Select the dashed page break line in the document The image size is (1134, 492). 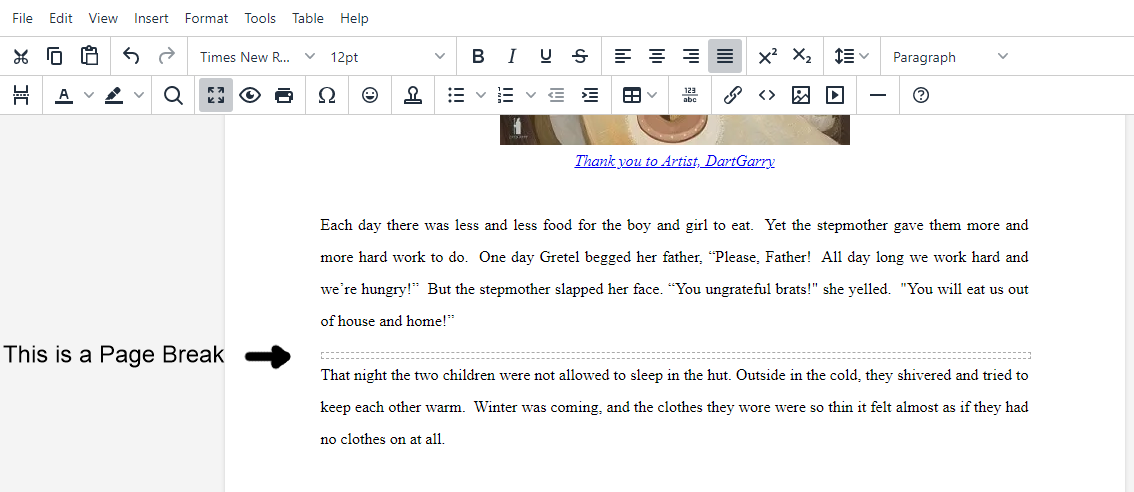tap(675, 355)
